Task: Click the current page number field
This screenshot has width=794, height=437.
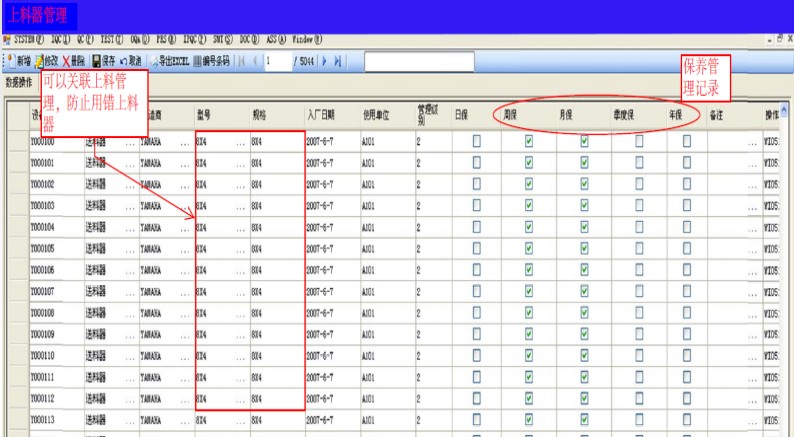Action: (277, 61)
